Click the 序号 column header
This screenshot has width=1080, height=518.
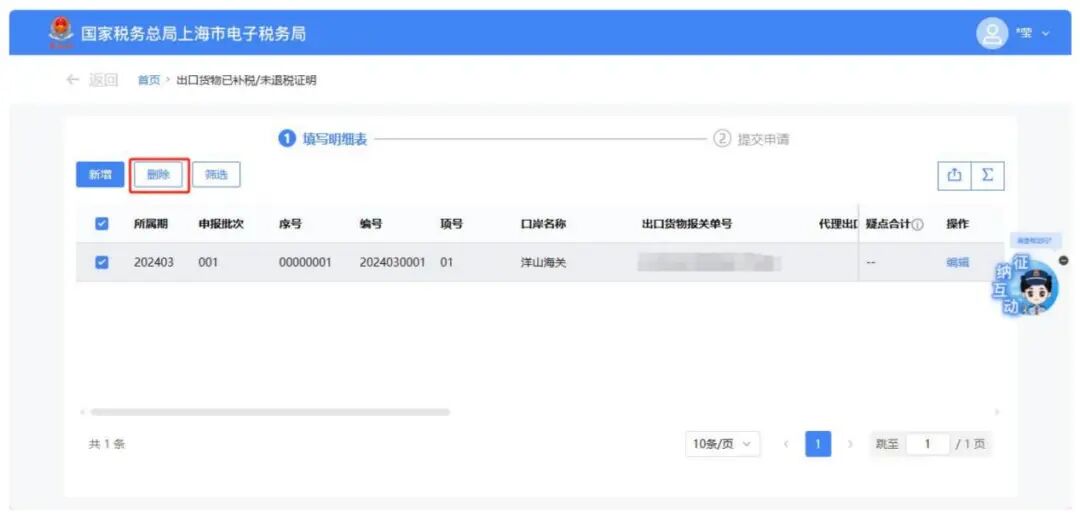[290, 224]
